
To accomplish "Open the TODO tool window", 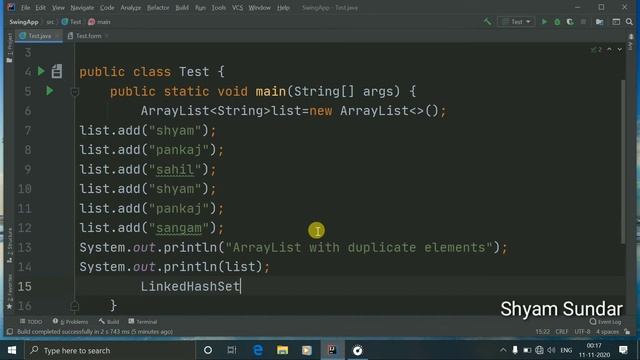I will 31,322.
